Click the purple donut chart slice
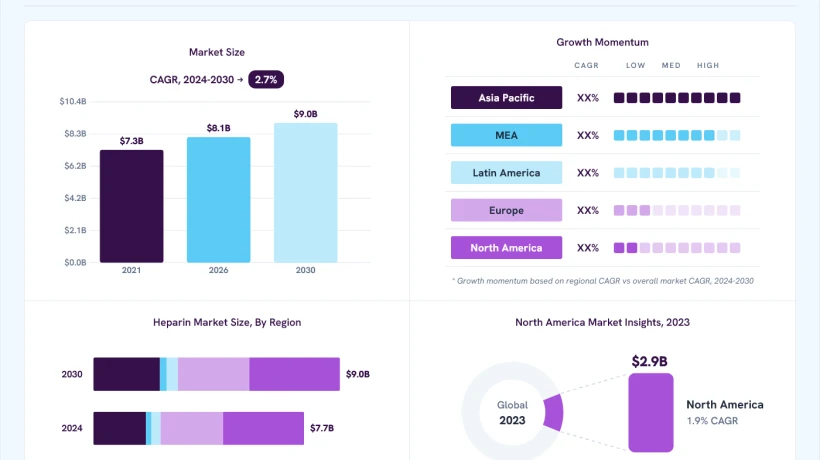This screenshot has height=460, width=820. (554, 412)
